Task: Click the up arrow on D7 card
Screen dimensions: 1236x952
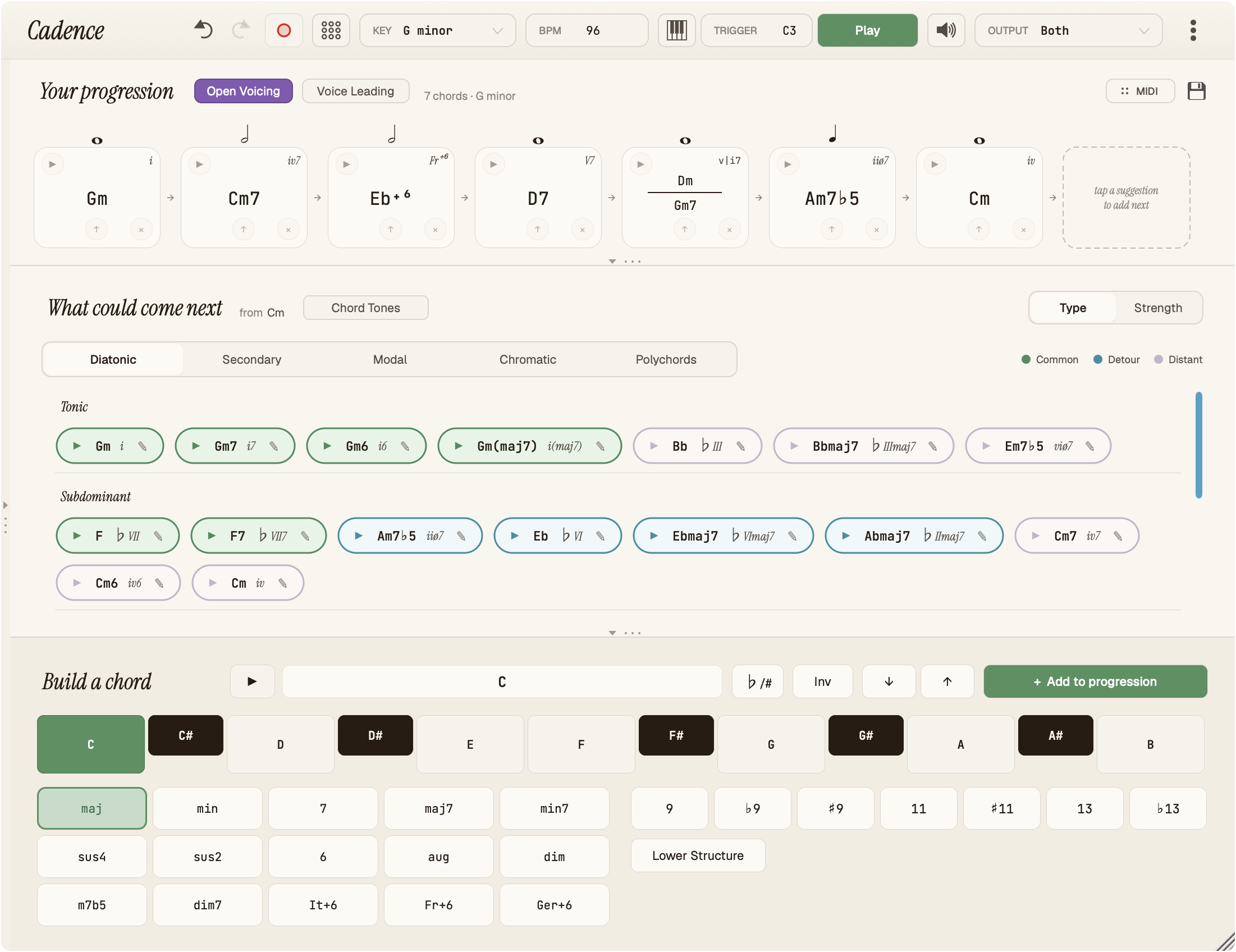Action: [537, 229]
